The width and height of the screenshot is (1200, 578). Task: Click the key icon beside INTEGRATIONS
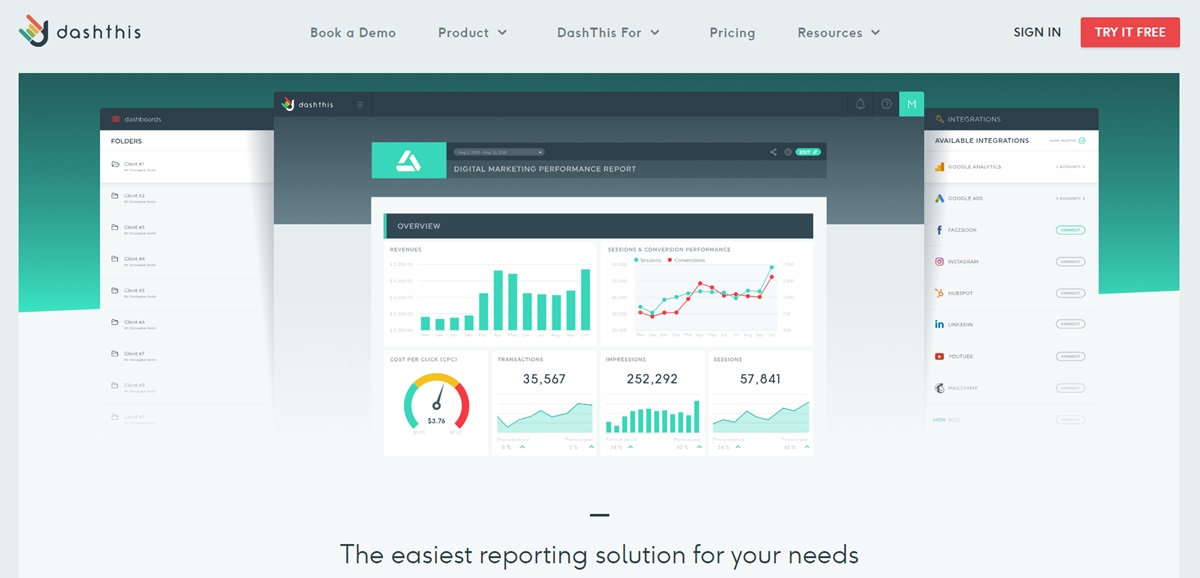[x=939, y=119]
